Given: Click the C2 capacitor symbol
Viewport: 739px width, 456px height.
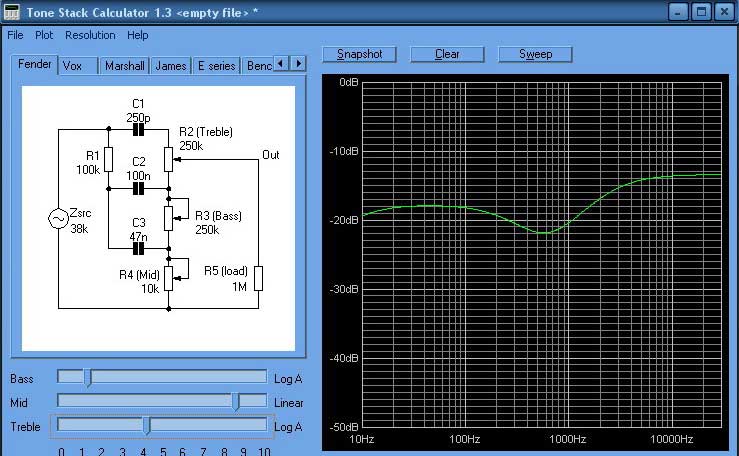Looking at the screenshot, I should (x=138, y=189).
